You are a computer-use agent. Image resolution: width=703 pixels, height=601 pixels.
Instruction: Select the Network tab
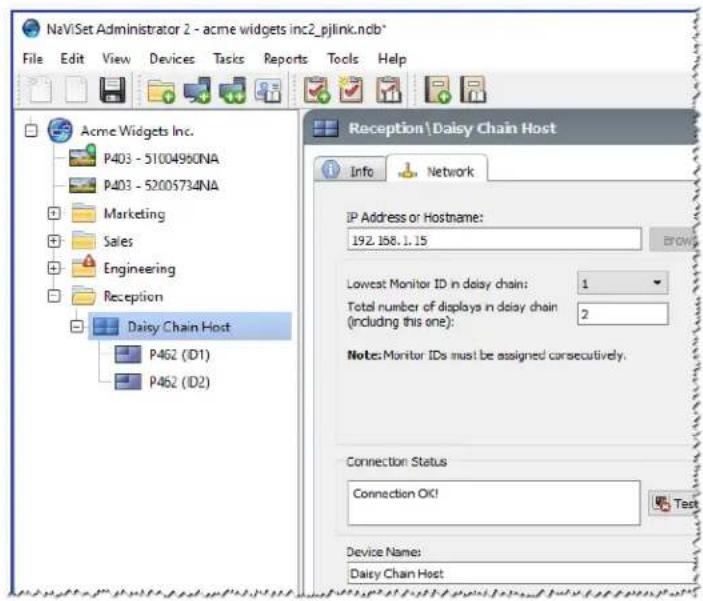(437, 170)
